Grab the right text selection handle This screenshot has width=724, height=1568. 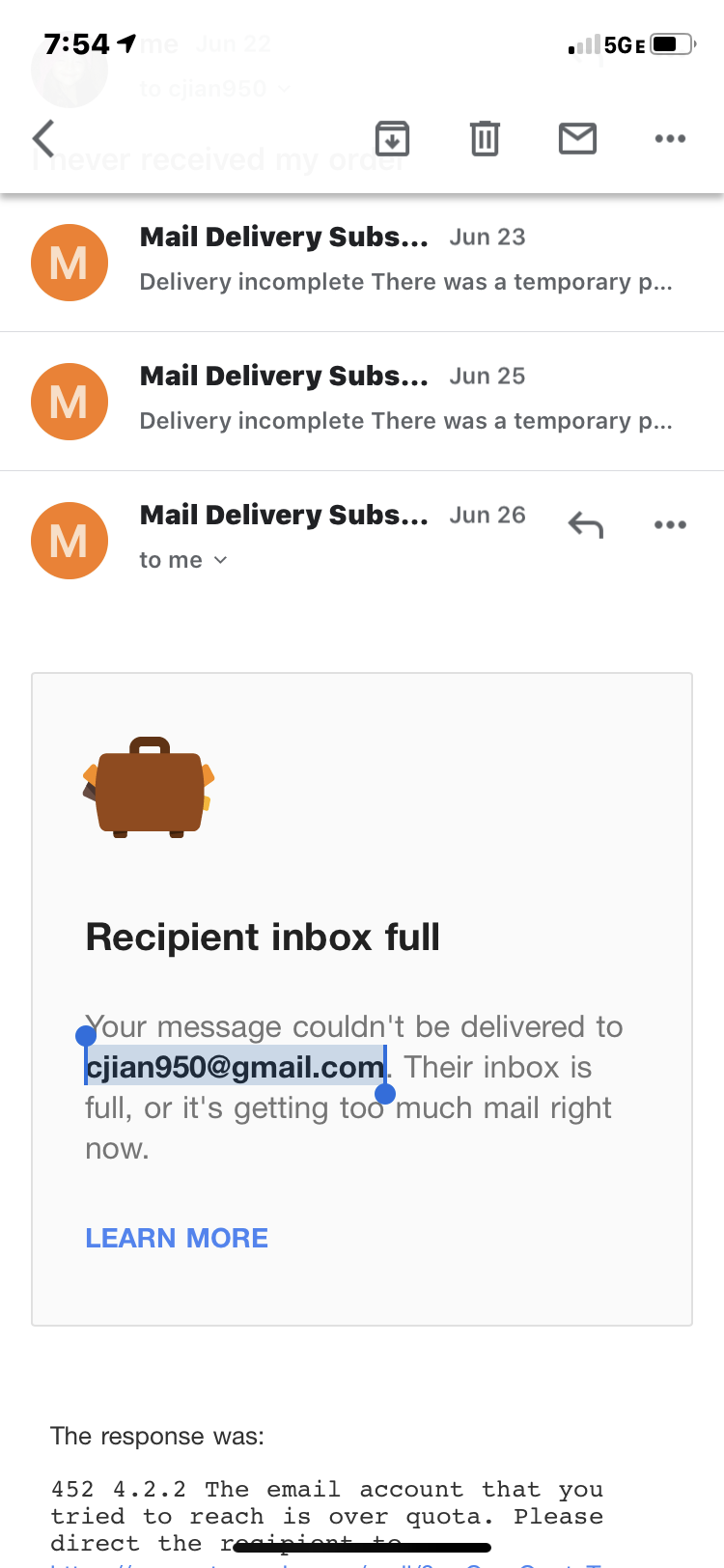pyautogui.click(x=385, y=1094)
